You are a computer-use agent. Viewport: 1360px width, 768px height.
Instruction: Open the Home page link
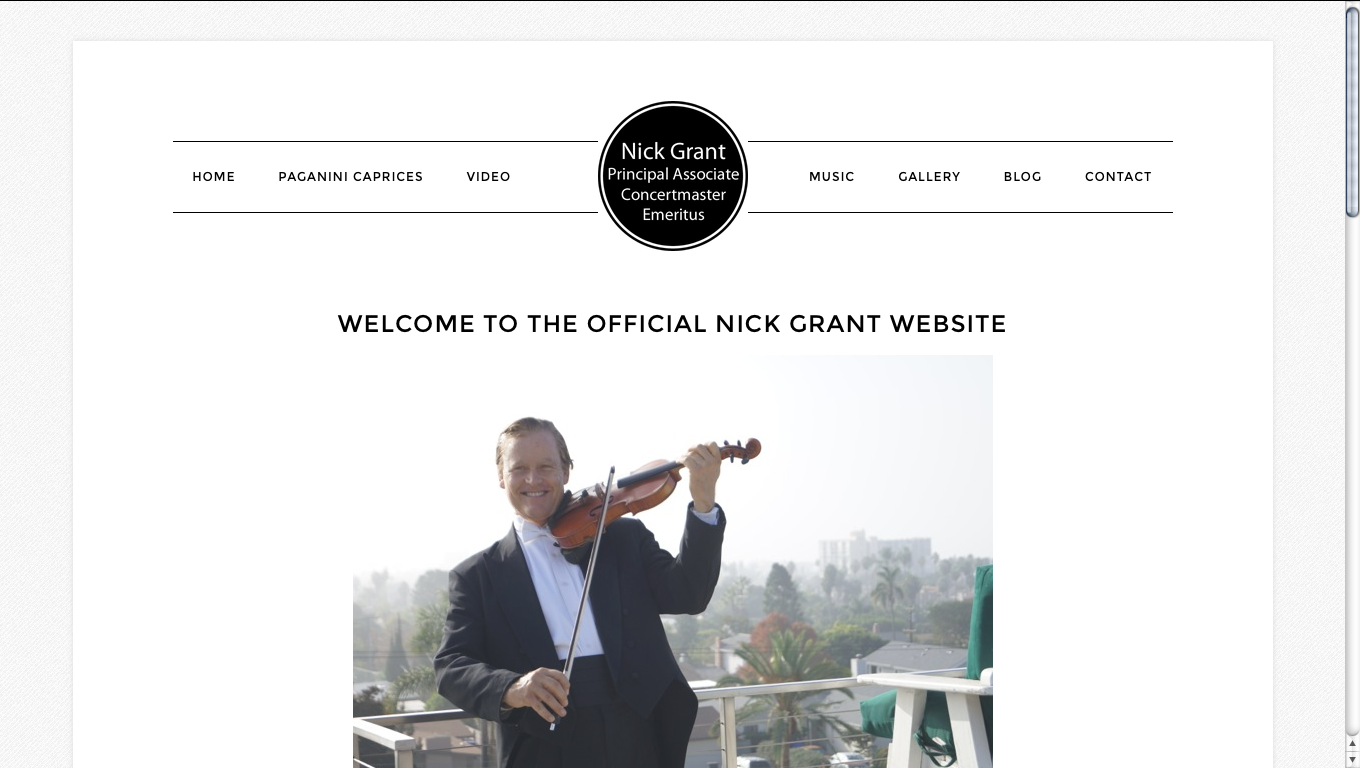click(213, 177)
